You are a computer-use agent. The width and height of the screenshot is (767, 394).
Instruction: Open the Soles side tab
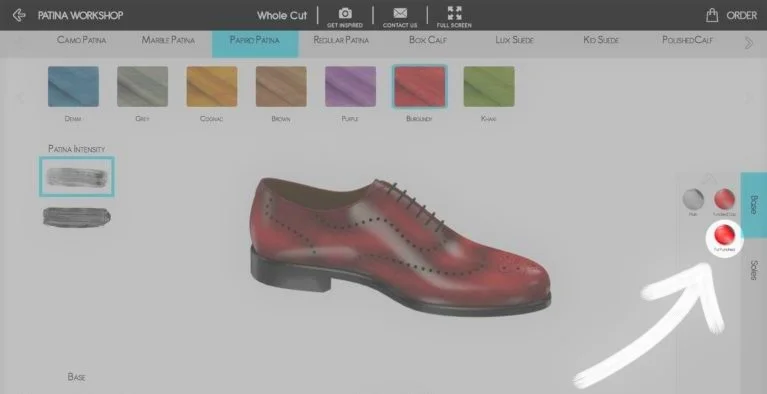tap(754, 270)
